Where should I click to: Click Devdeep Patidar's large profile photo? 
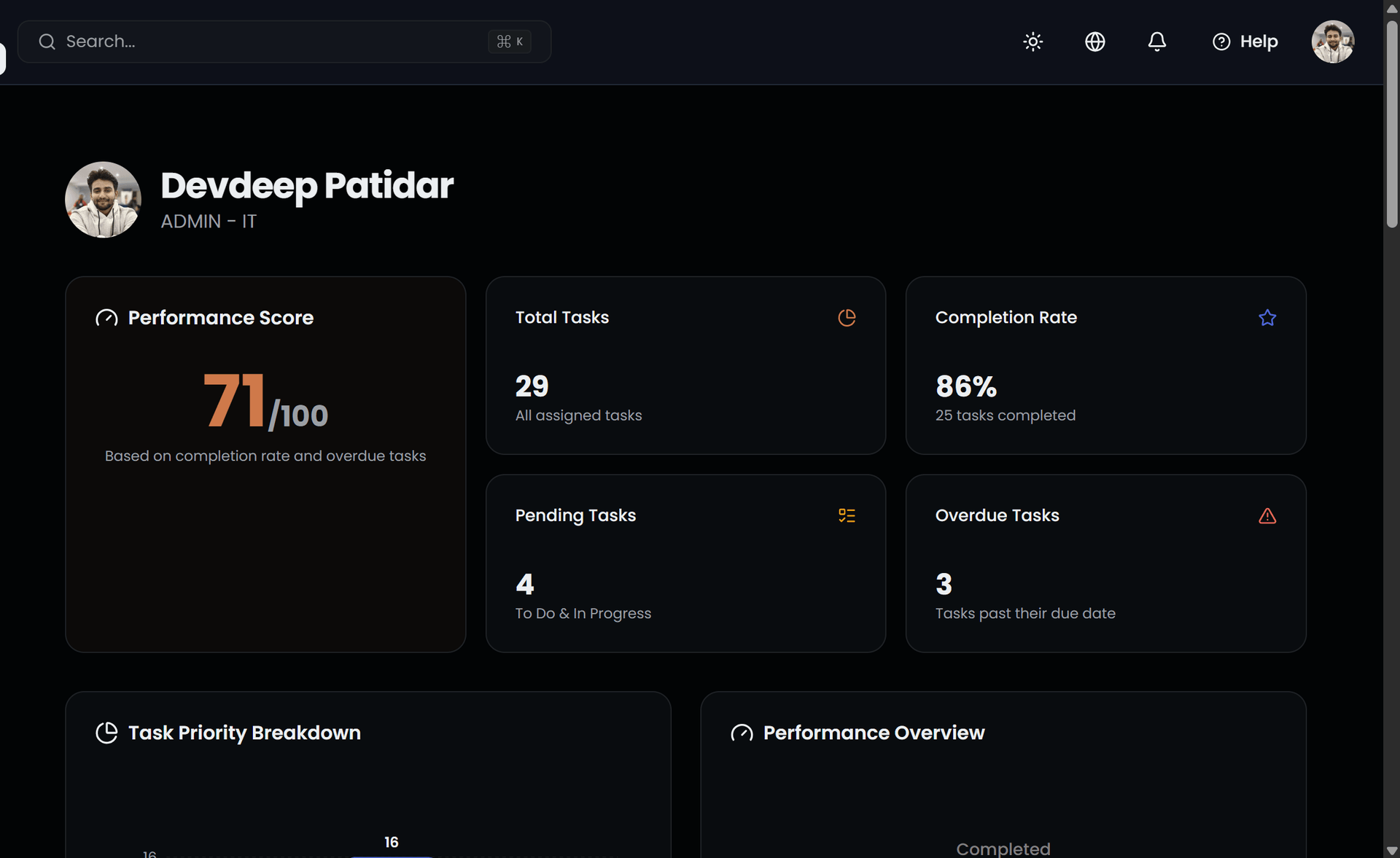coord(103,200)
